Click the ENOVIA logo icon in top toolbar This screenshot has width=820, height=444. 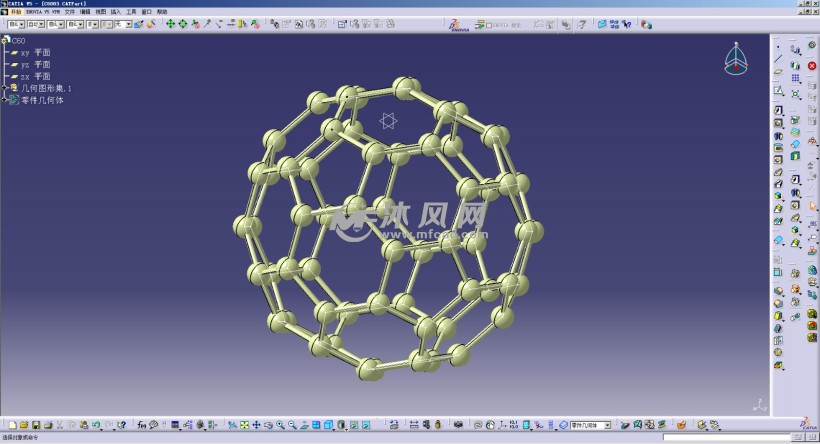pyautogui.click(x=459, y=25)
